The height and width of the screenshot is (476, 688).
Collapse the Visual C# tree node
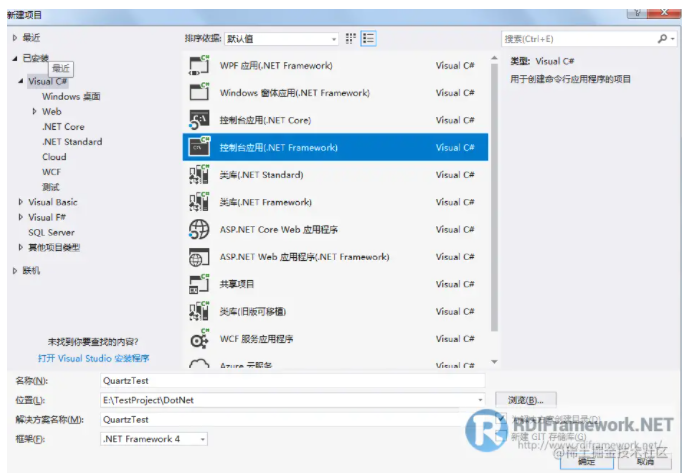tap(21, 81)
